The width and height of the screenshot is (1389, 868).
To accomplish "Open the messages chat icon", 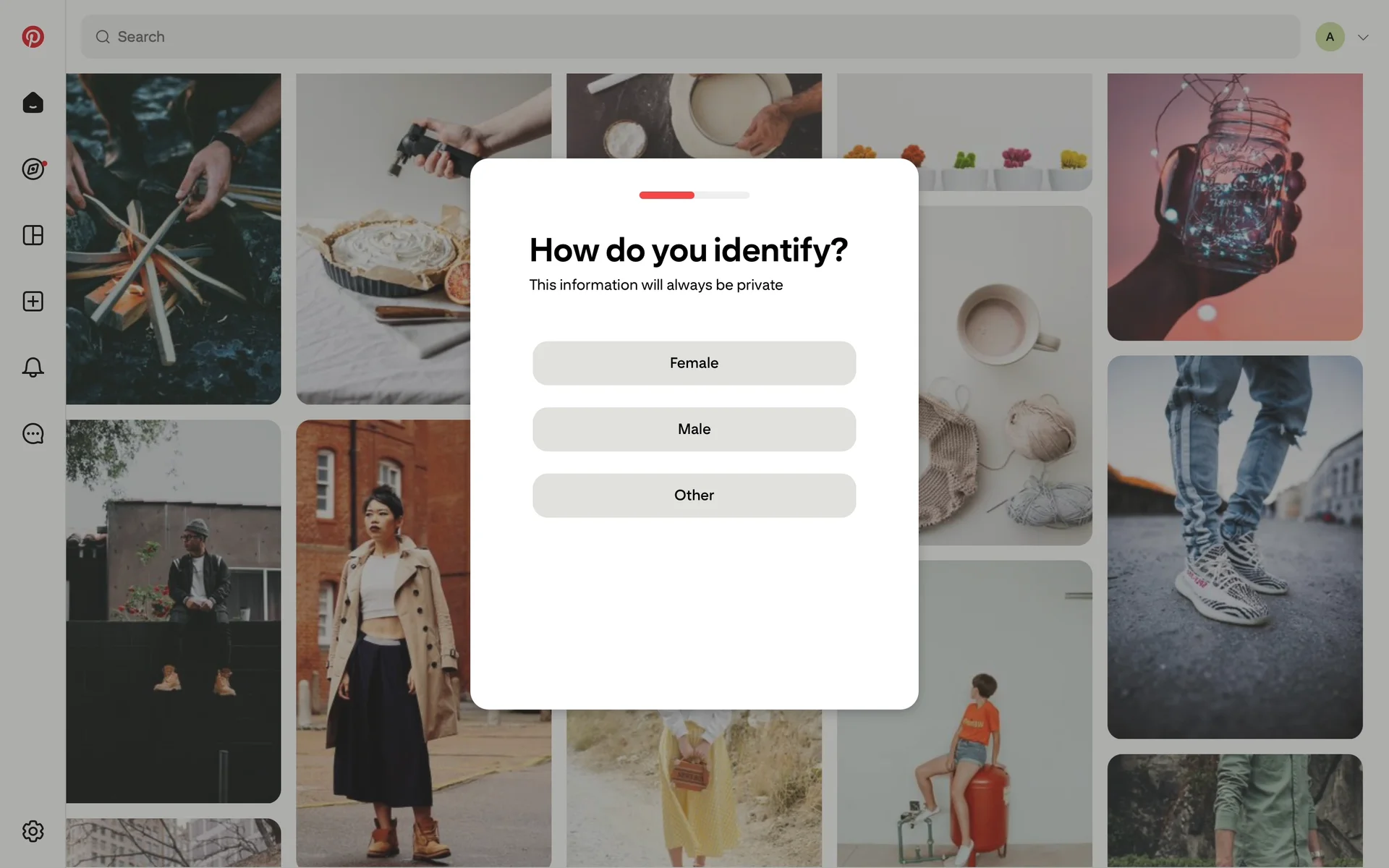I will point(33,433).
